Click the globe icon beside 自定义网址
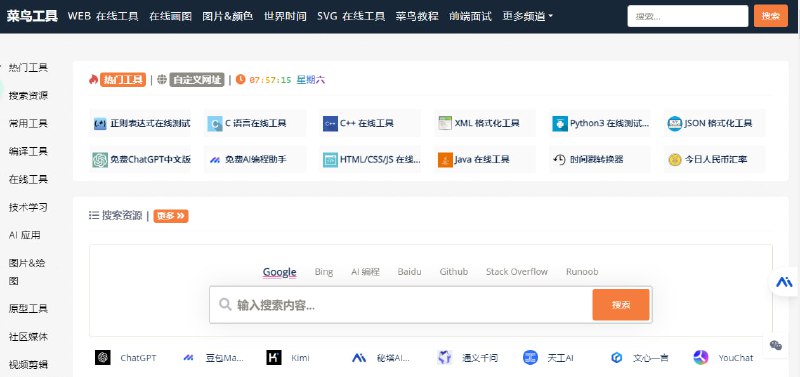Screen dimensions: 800x377 click(162, 80)
